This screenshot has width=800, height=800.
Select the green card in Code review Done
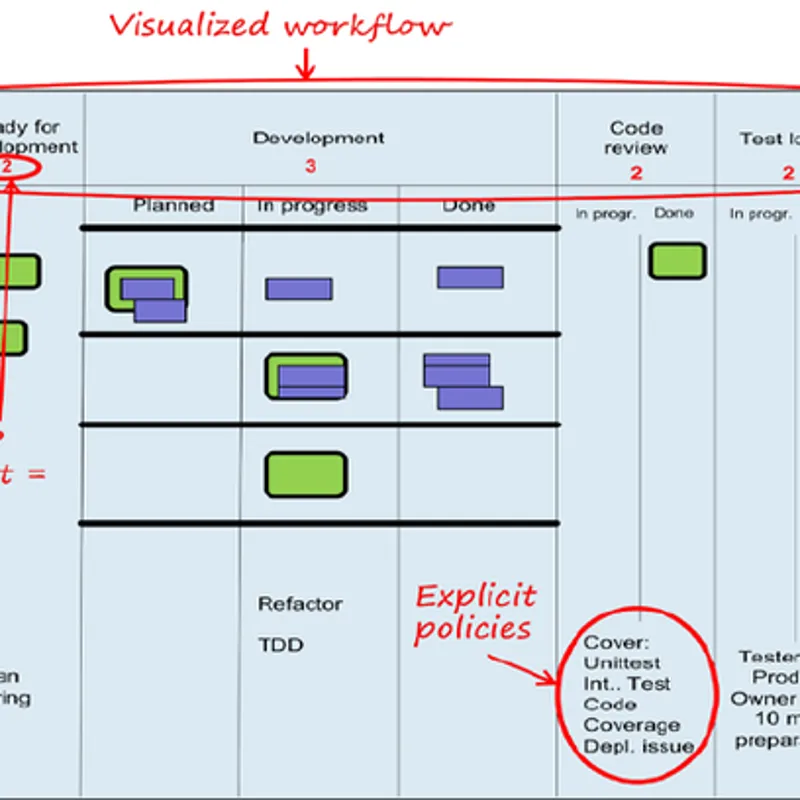click(x=678, y=261)
